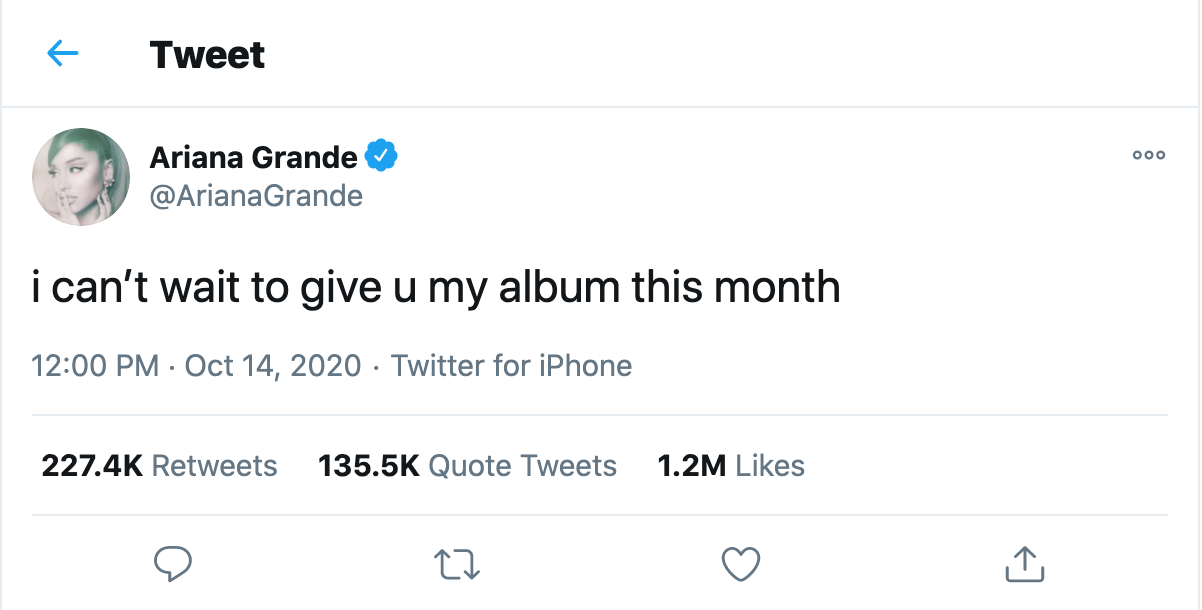Retweet using the arrows icon
The image size is (1202, 610).
460,564
